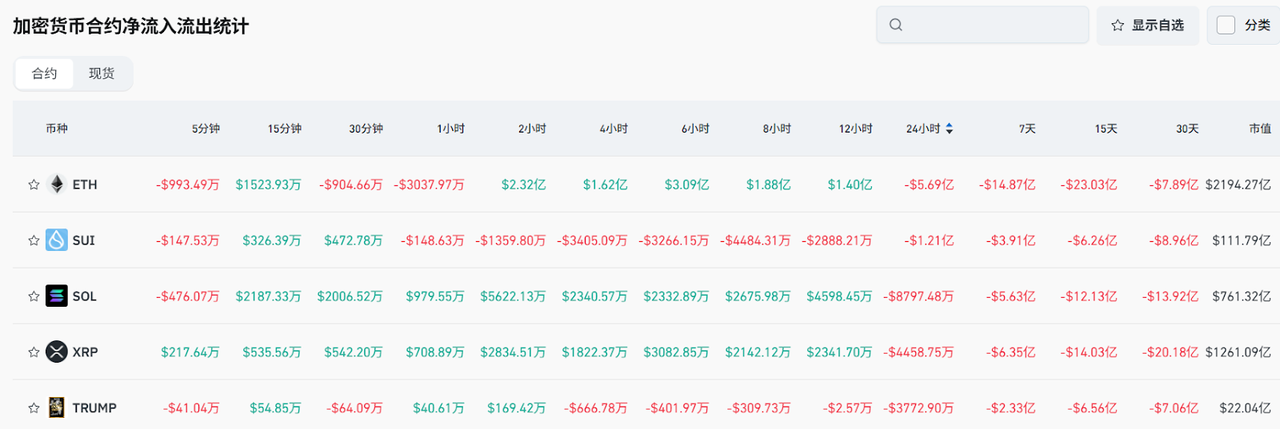
Task: Favorite ETH with its star icon
Action: click(x=33, y=185)
